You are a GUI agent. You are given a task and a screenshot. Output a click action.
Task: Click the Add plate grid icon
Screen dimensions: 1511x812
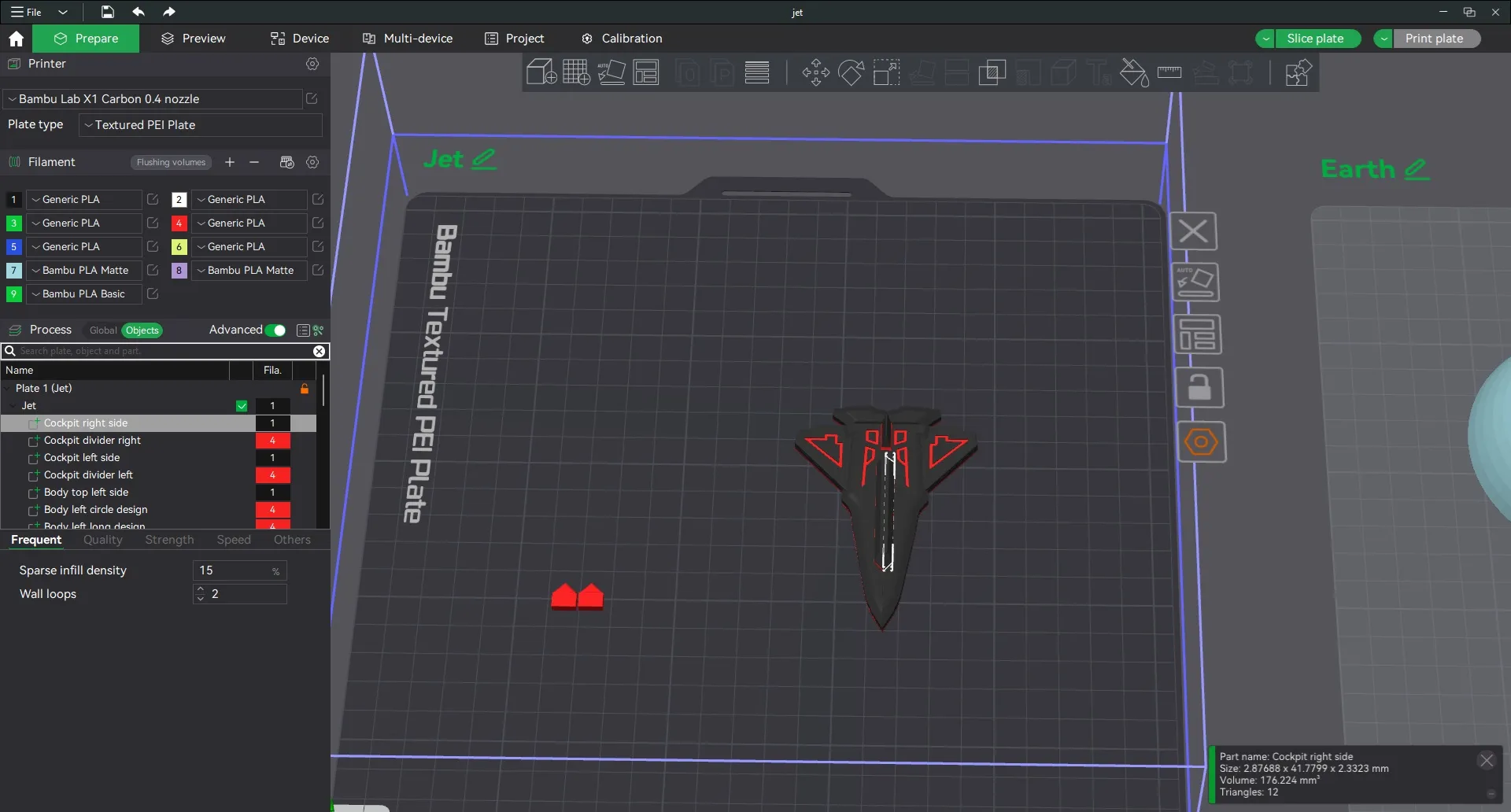576,72
